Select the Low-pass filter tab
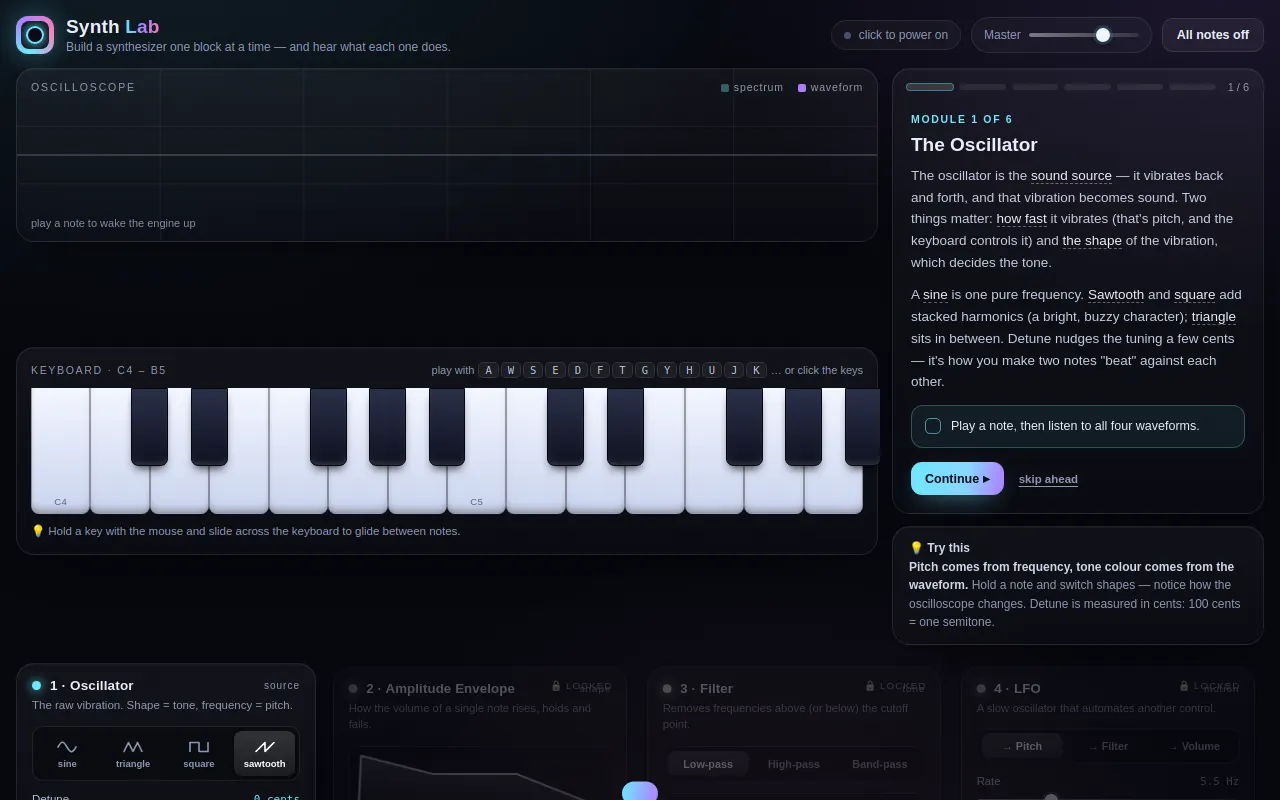Screen dimensions: 1280x800 click(x=708, y=764)
